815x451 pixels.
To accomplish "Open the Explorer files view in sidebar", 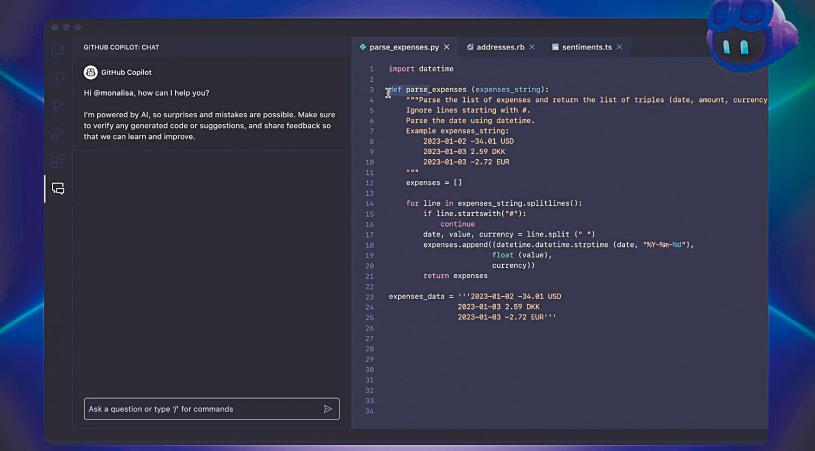I will [58, 50].
